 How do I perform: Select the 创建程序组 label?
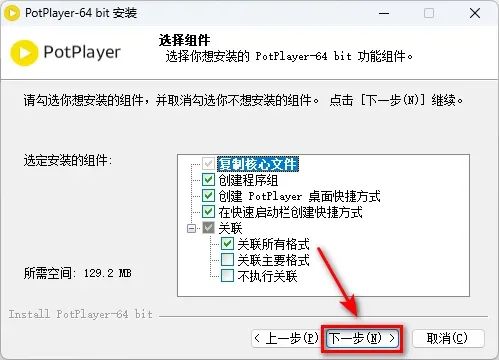point(248,180)
